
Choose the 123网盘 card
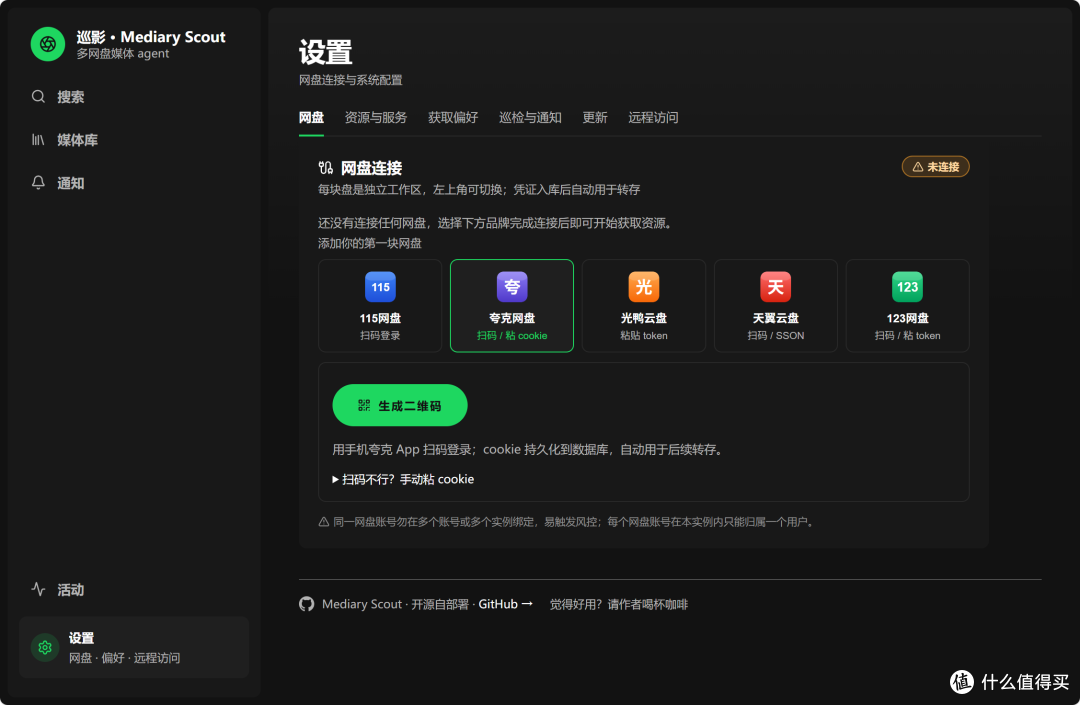pyautogui.click(x=908, y=306)
